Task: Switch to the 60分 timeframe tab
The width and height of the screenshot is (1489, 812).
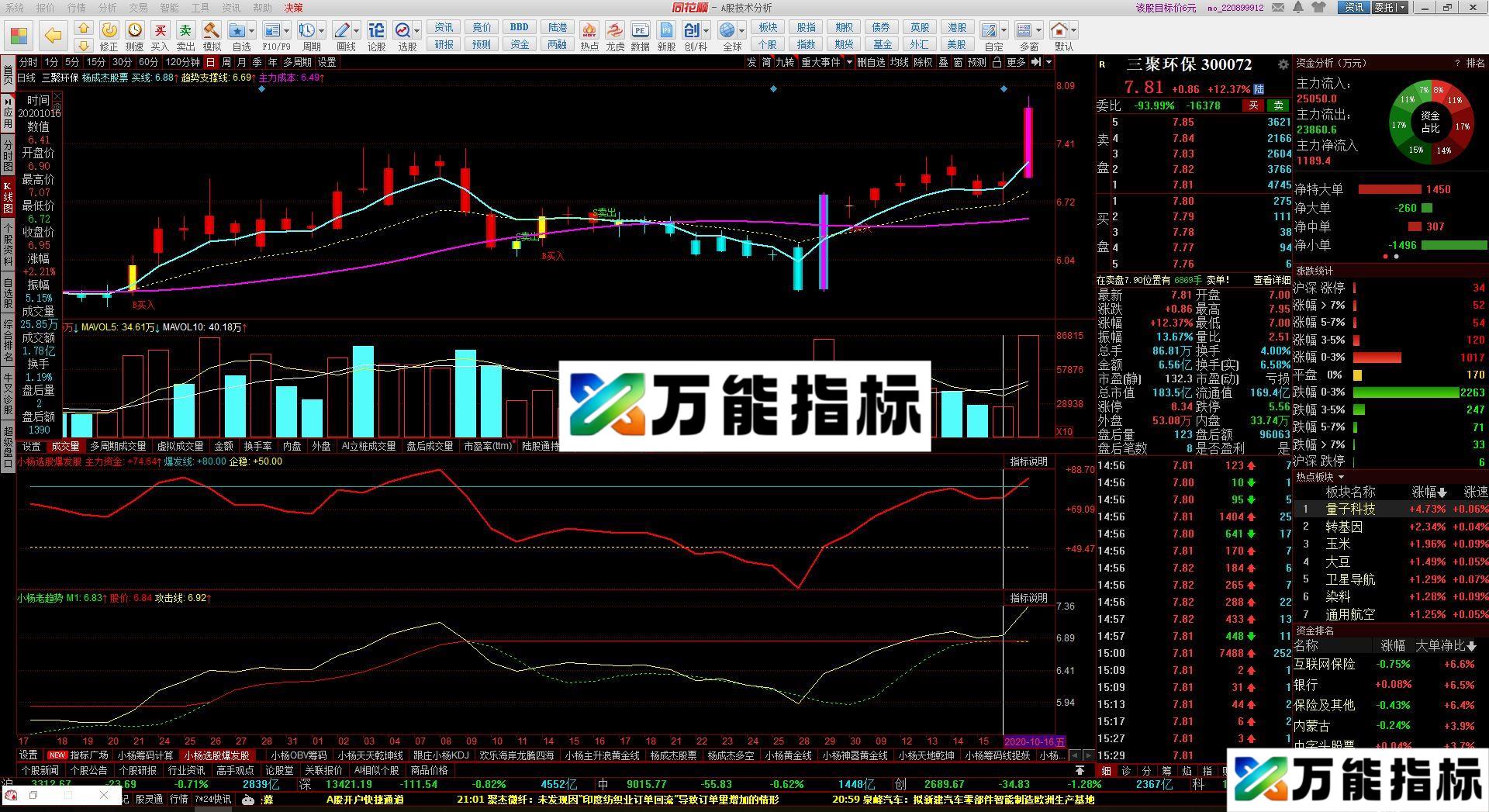Action: tap(148, 62)
